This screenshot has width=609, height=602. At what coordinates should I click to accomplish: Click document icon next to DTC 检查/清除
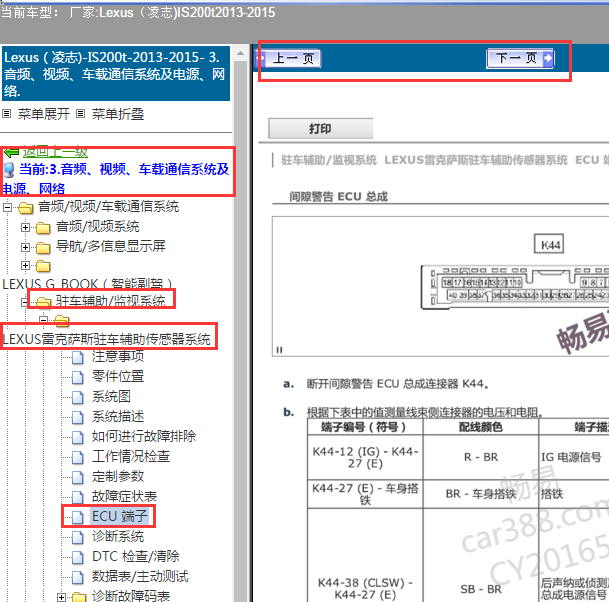[x=78, y=557]
